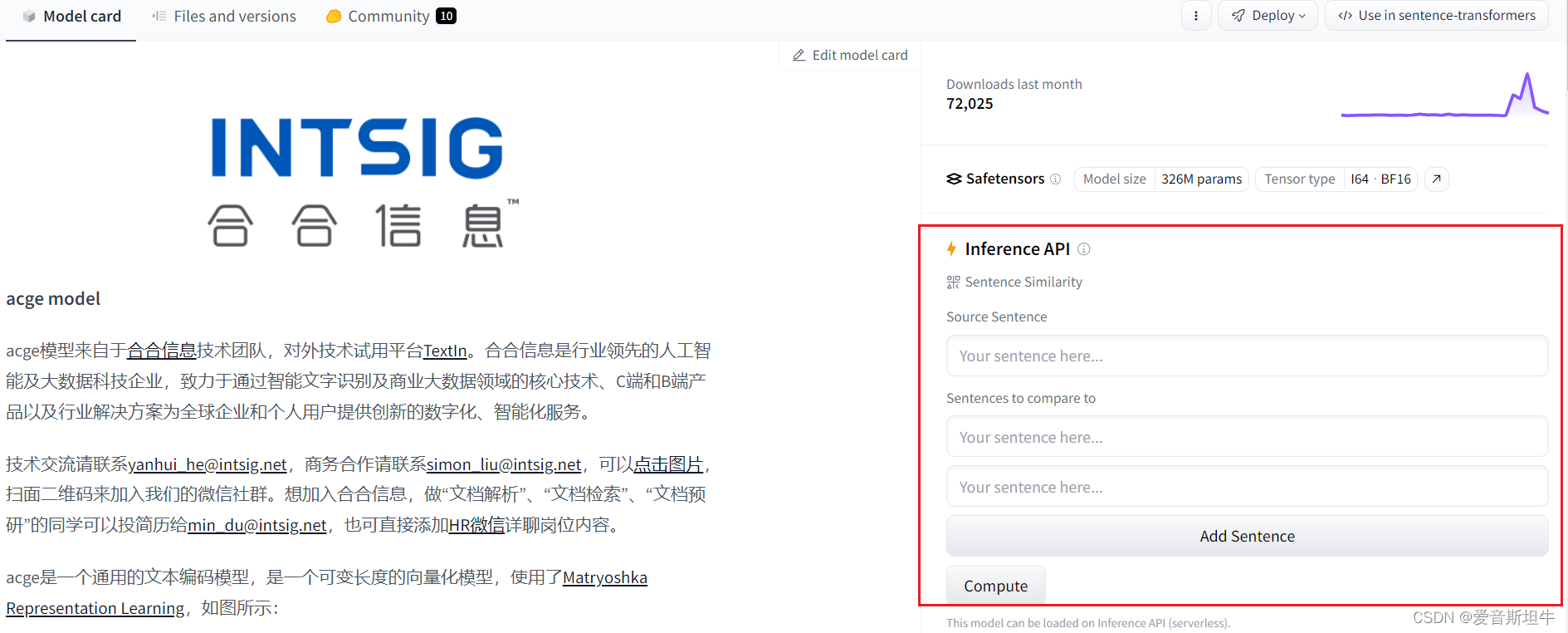Open the three-dot more options menu

pyautogui.click(x=1196, y=16)
